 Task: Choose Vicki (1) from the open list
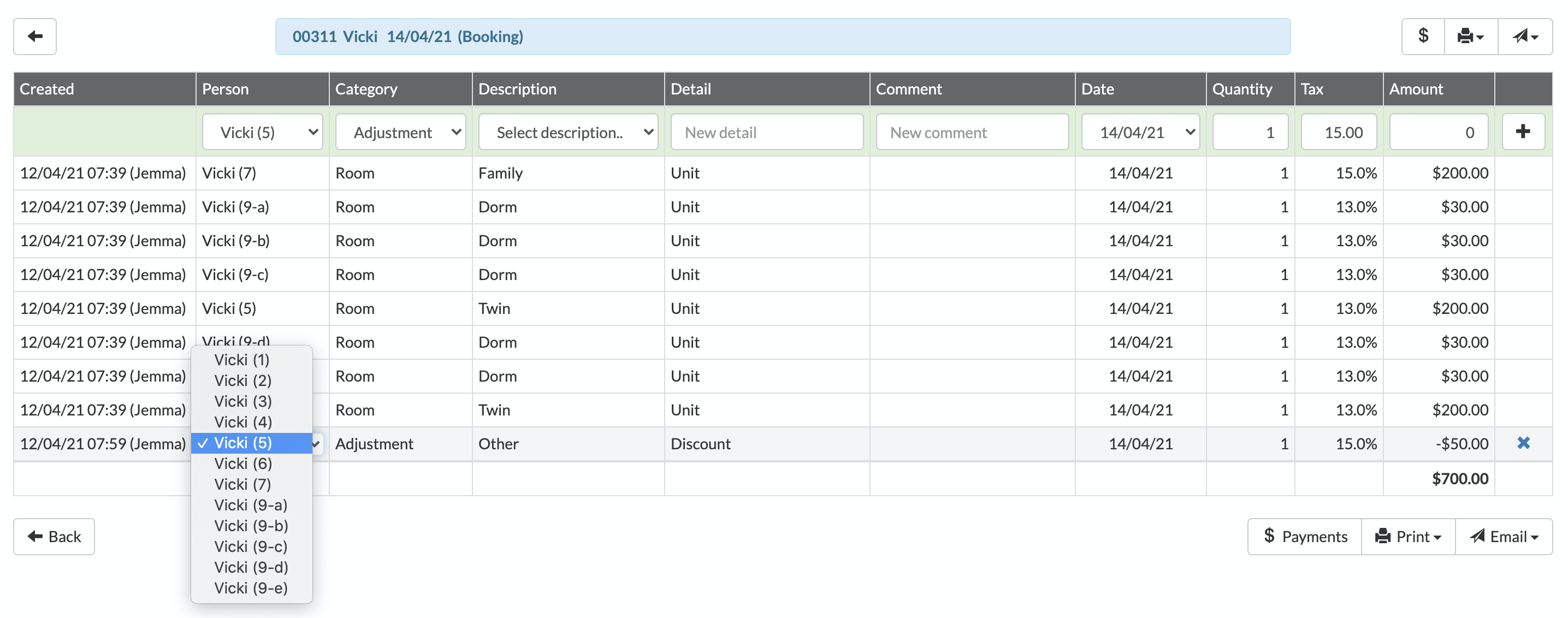click(x=241, y=359)
